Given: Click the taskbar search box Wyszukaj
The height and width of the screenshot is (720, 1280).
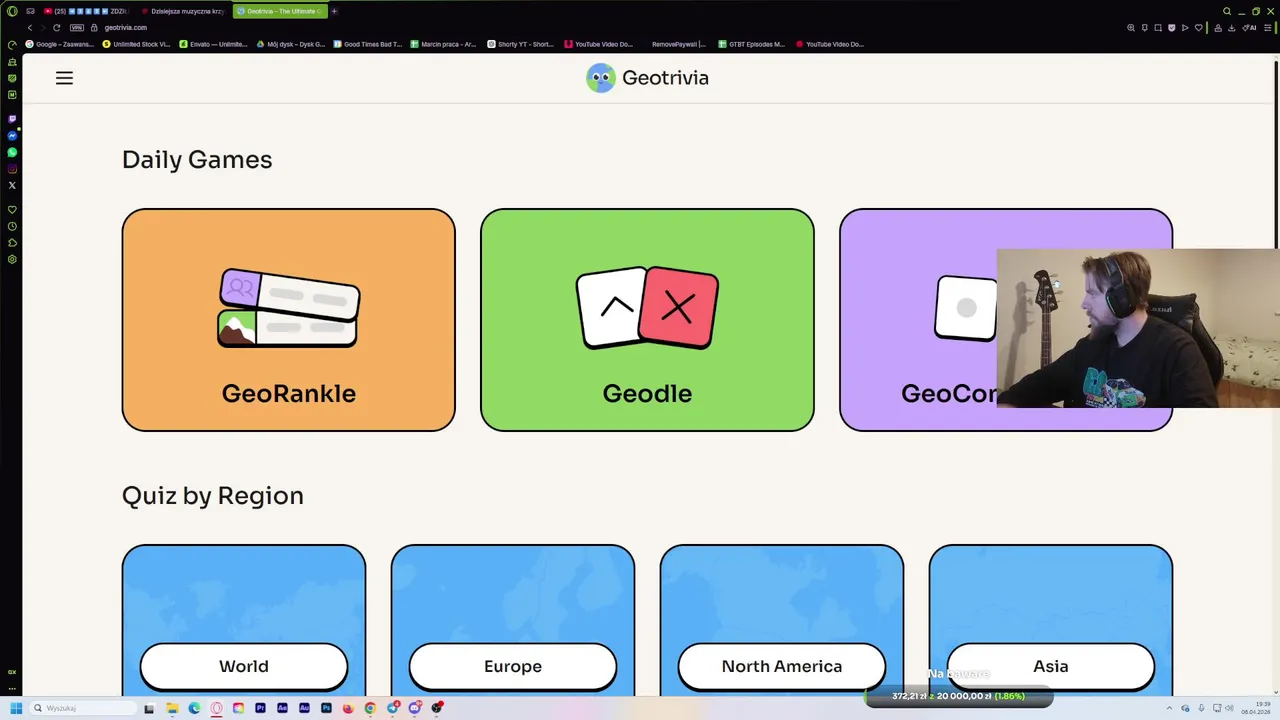Looking at the screenshot, I should click(83, 708).
